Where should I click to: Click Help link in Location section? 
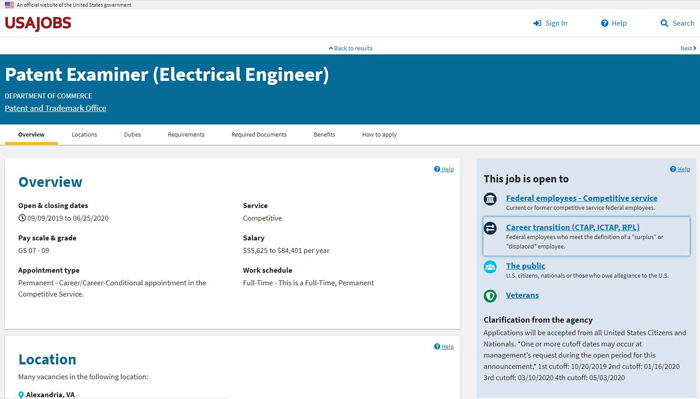click(444, 347)
